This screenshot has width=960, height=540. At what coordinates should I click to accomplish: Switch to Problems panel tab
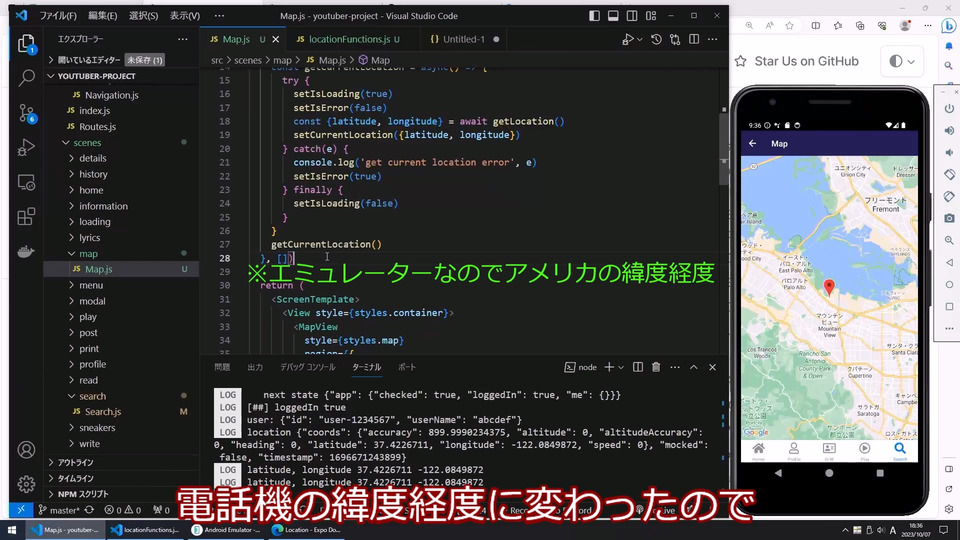coord(222,367)
